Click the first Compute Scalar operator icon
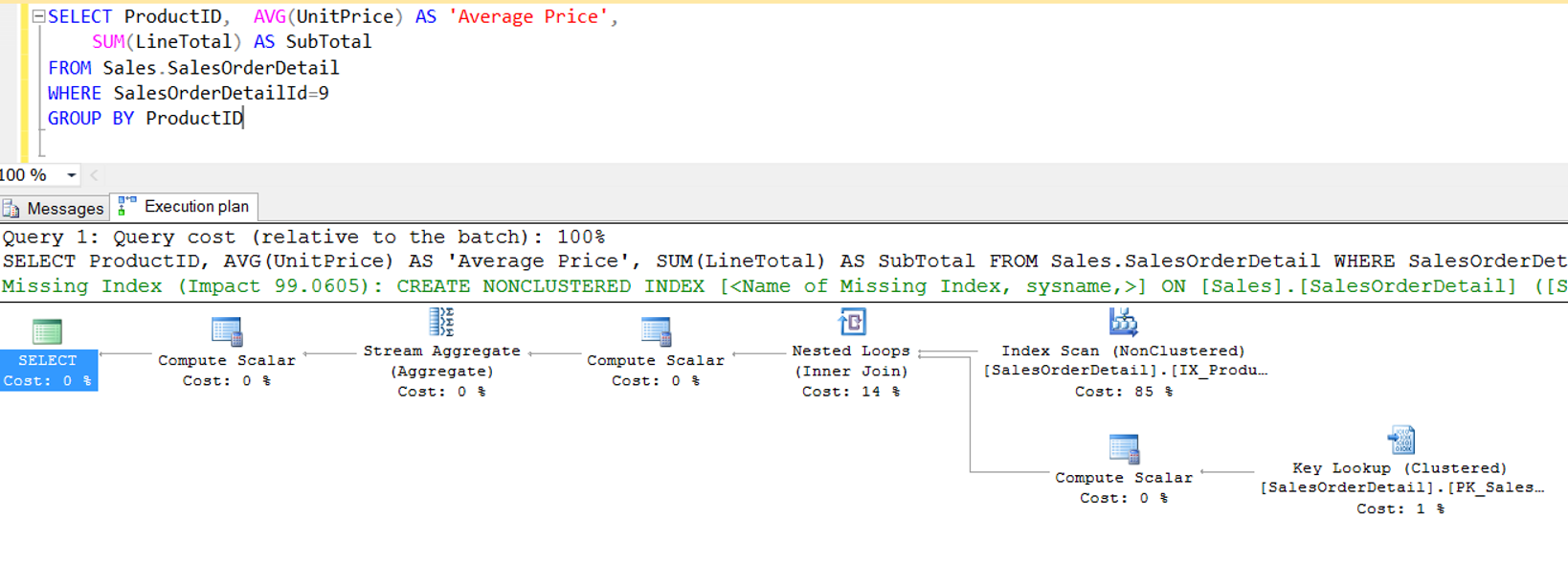This screenshot has height=566, width=1568. (x=227, y=331)
